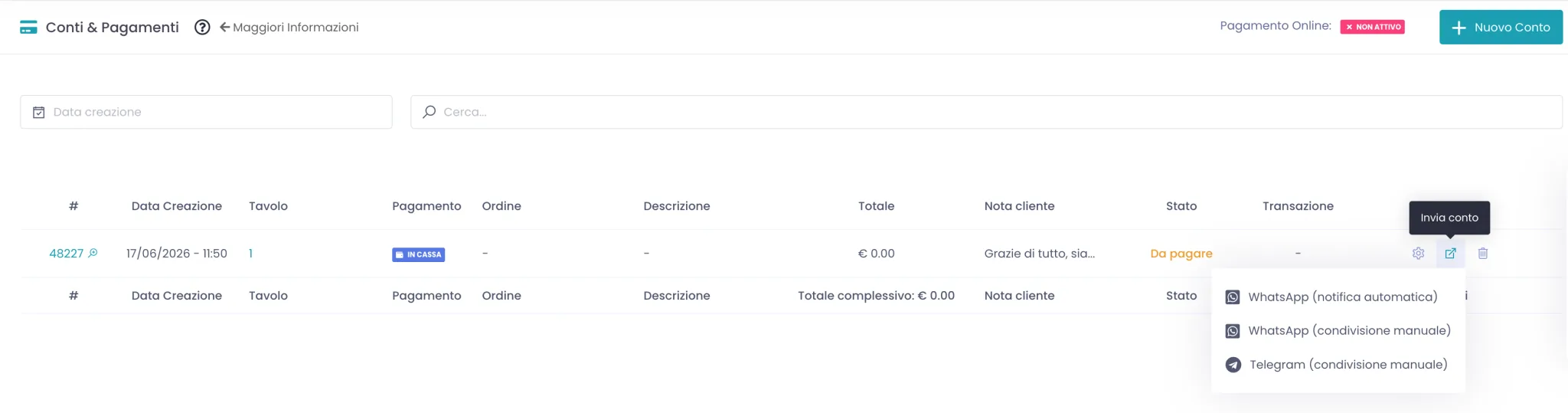The width and height of the screenshot is (1568, 413).
Task: Click the Invia conto share icon
Action: pyautogui.click(x=1450, y=254)
